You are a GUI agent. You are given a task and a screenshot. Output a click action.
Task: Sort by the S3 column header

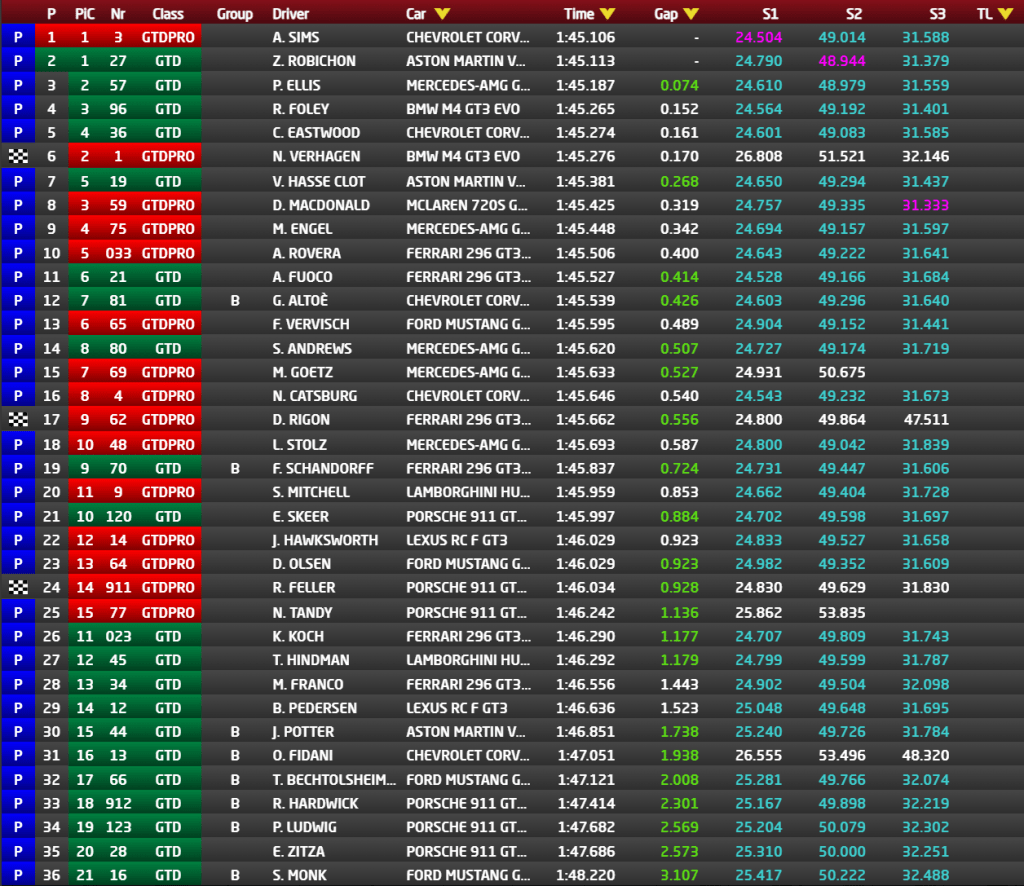tap(937, 14)
